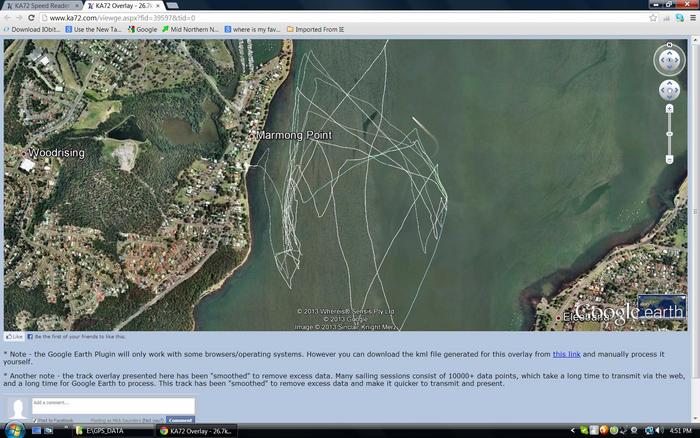
Task: Click the Add a comment text box
Action: [112, 405]
